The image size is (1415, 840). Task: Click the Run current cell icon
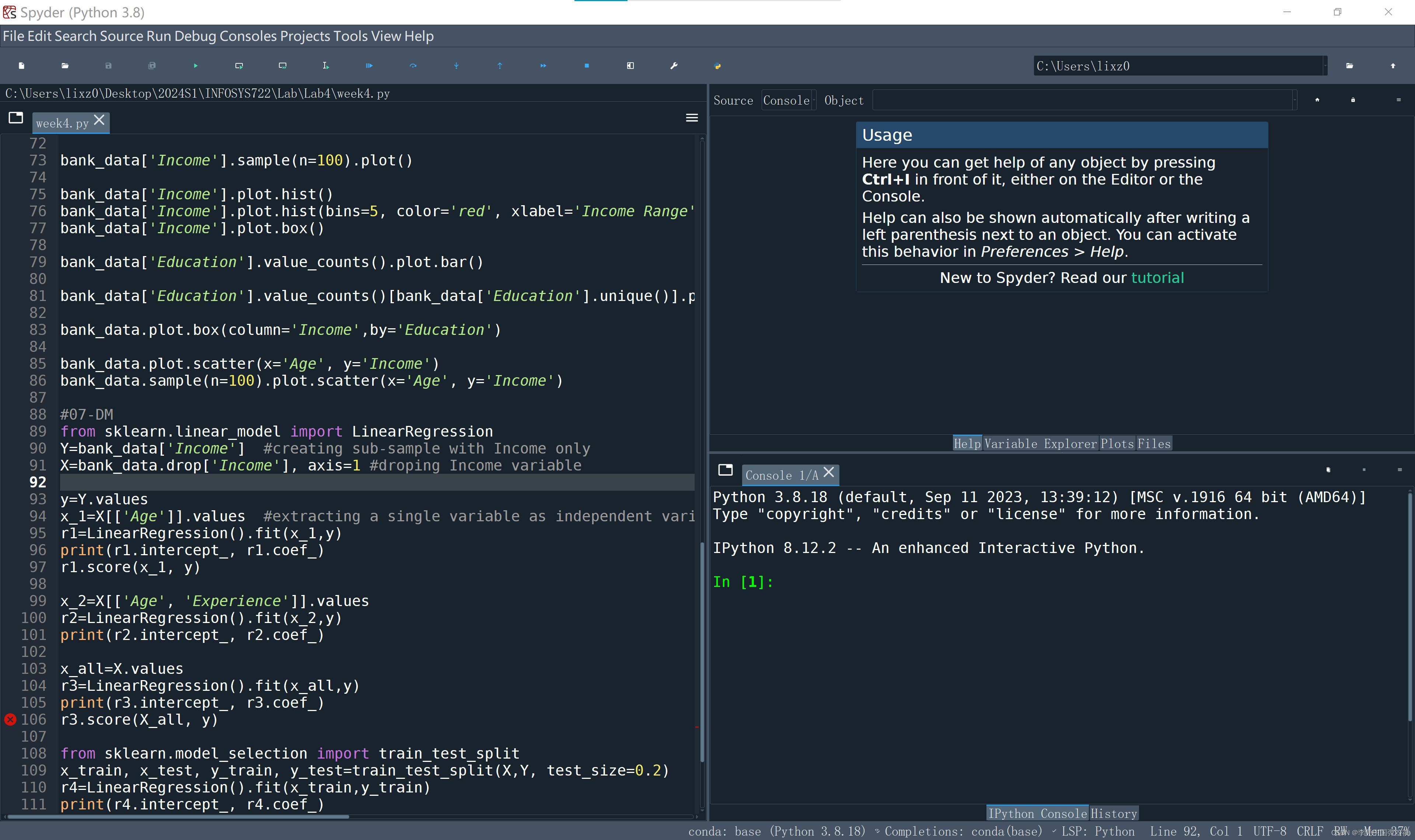[239, 66]
